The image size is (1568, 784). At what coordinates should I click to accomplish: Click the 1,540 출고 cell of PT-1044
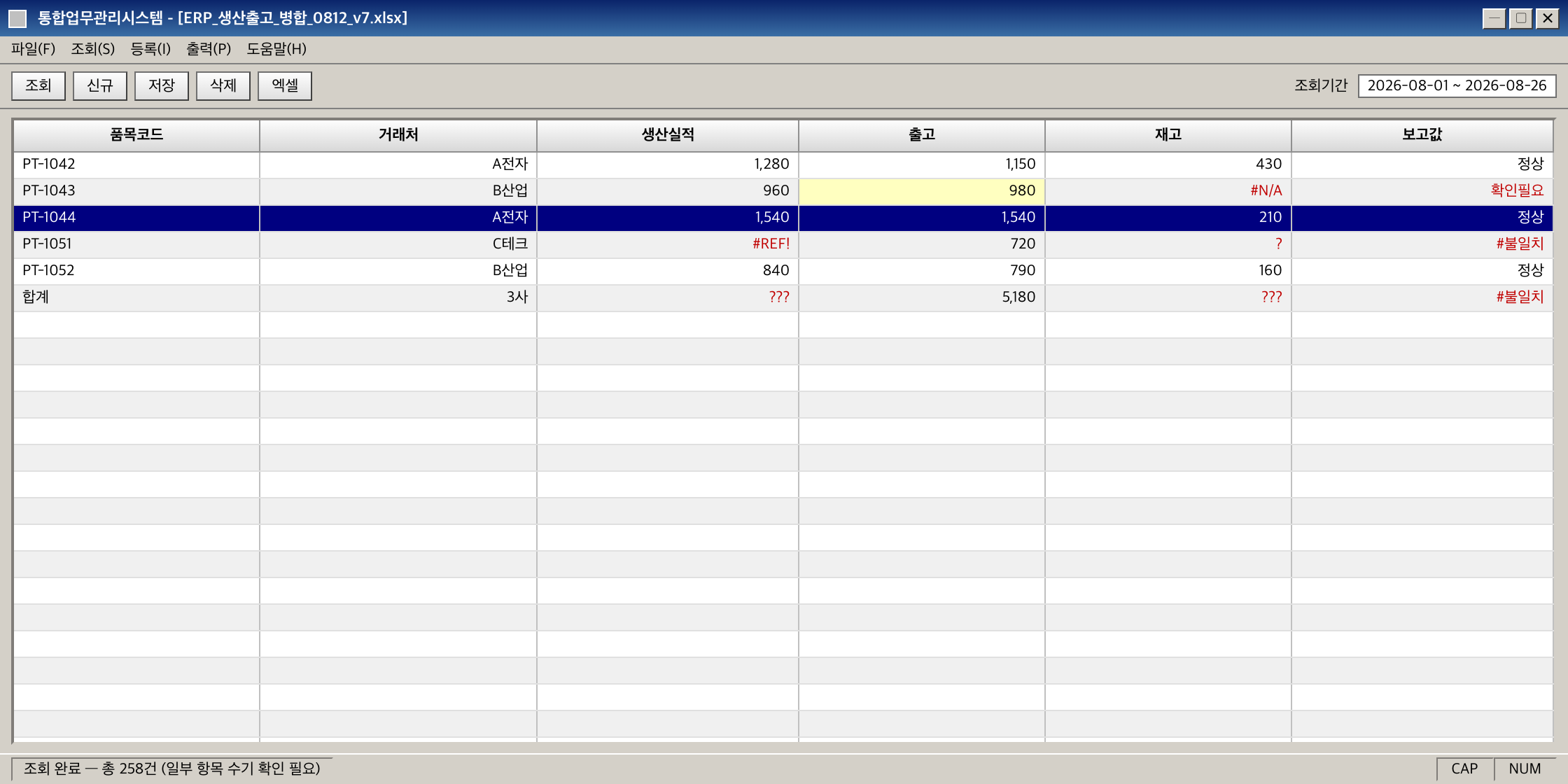(x=922, y=218)
